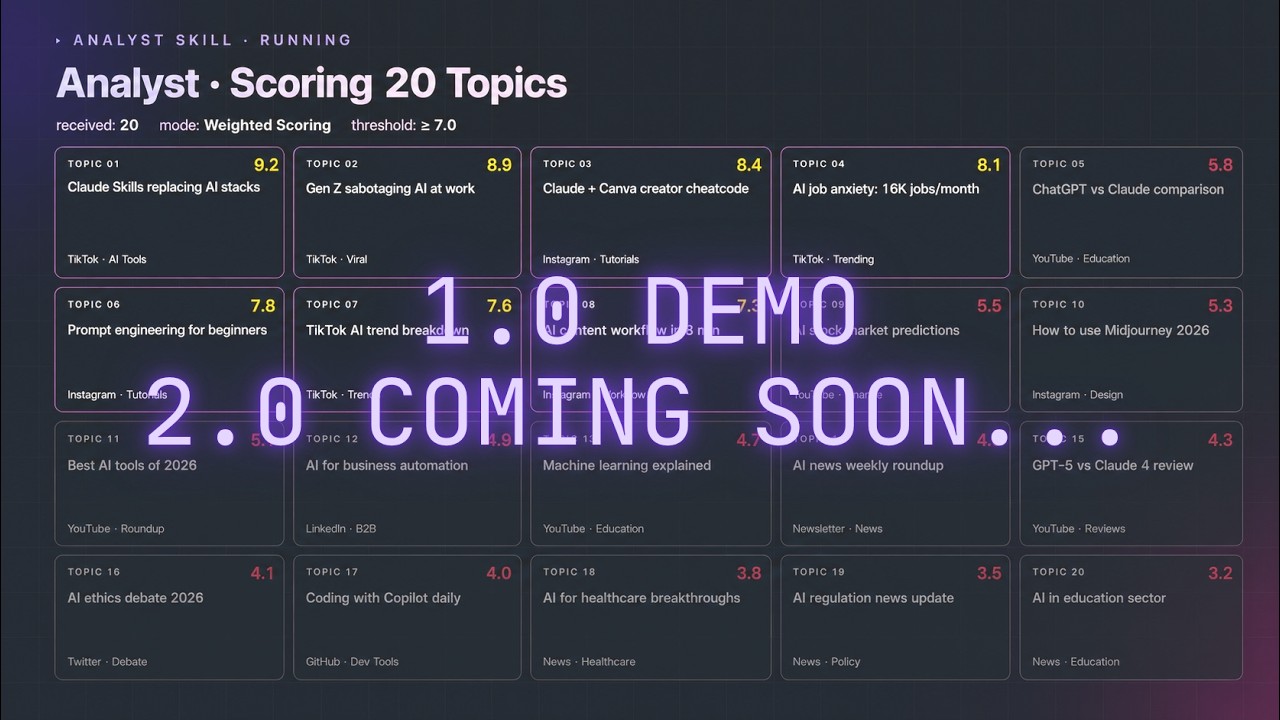Click the TikTok · AI Tools tag
The image size is (1280, 720).
point(107,259)
